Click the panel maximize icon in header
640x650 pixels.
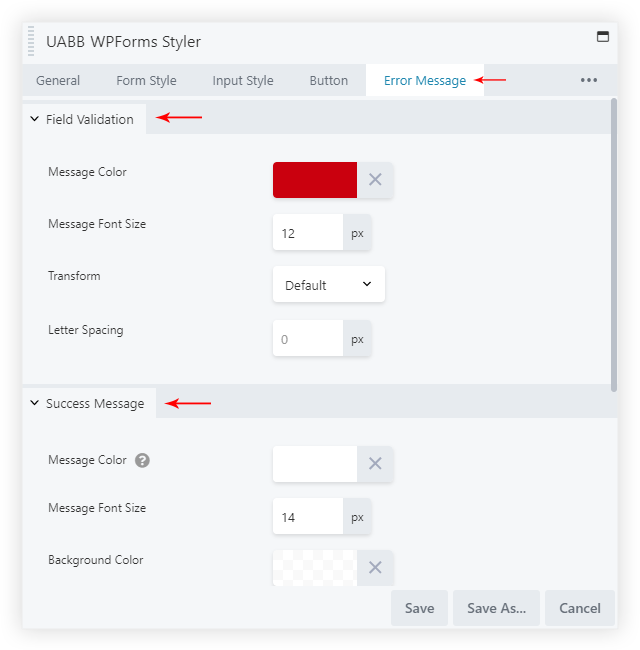[x=602, y=37]
